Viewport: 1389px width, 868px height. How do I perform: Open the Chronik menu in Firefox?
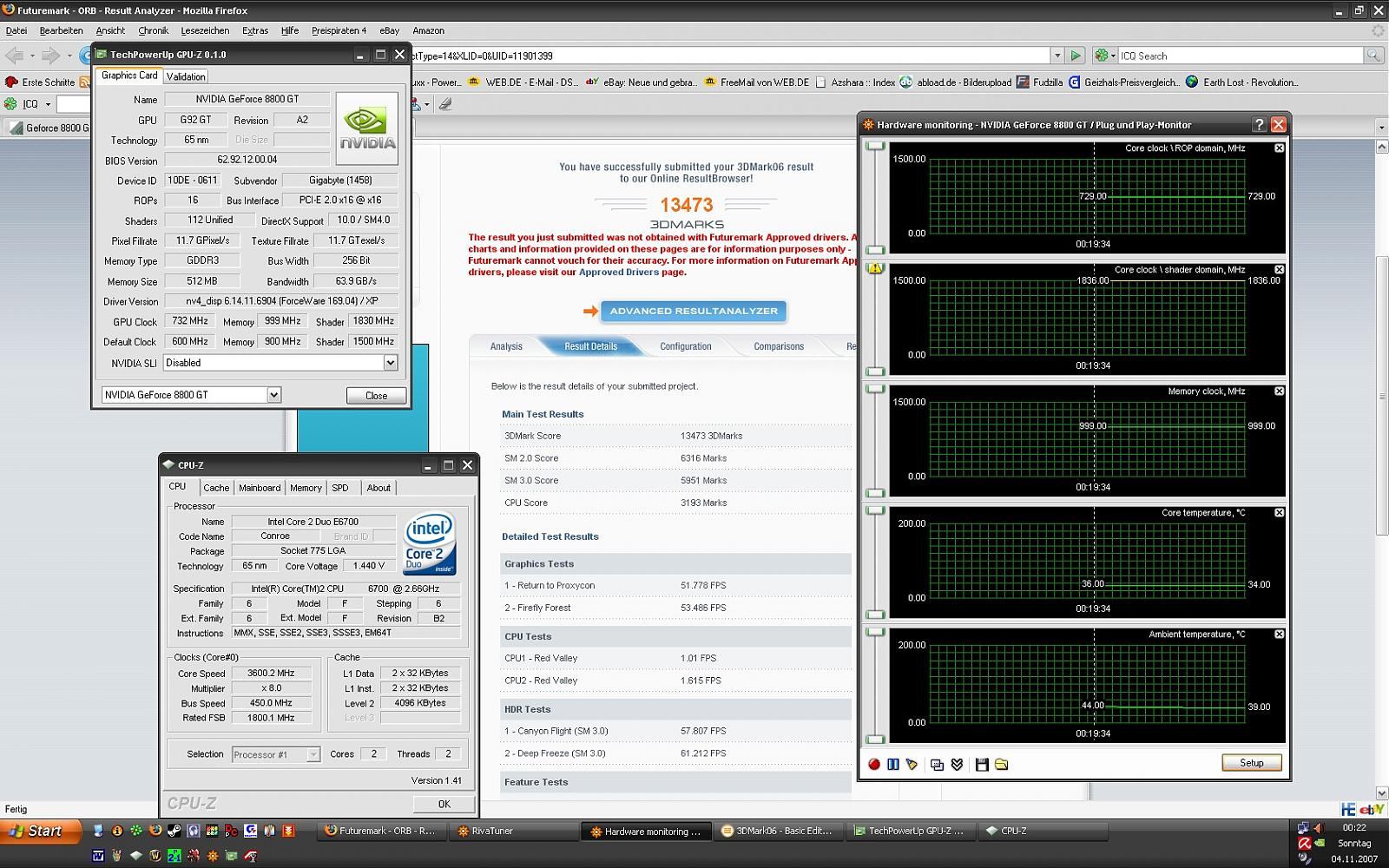point(153,30)
